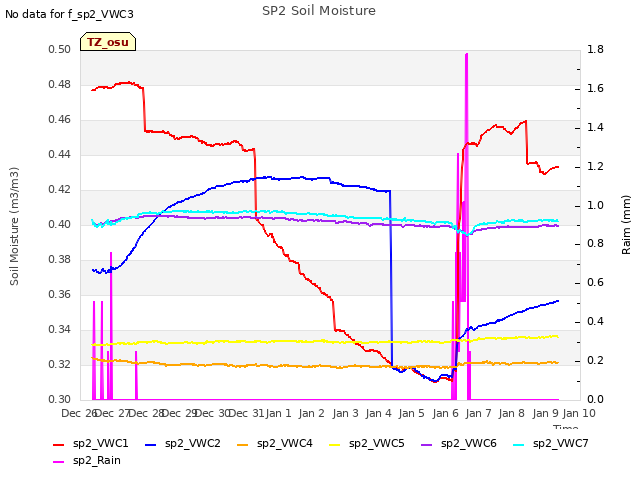
Task: Click the 0.8 right axis tick label
Action: pos(596,244)
